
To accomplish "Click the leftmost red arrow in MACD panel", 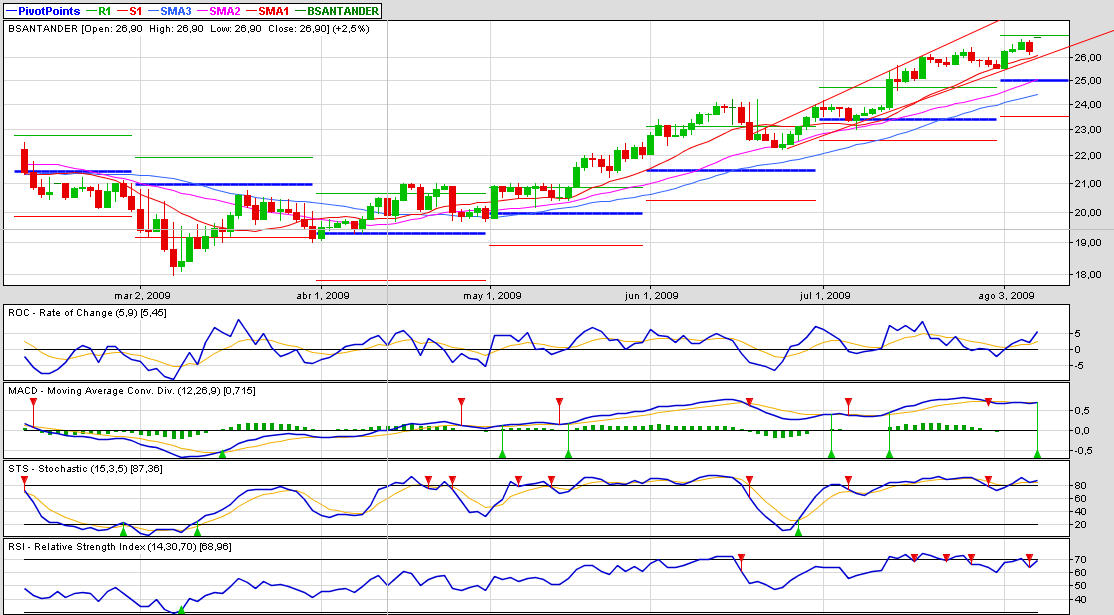I will click(33, 402).
